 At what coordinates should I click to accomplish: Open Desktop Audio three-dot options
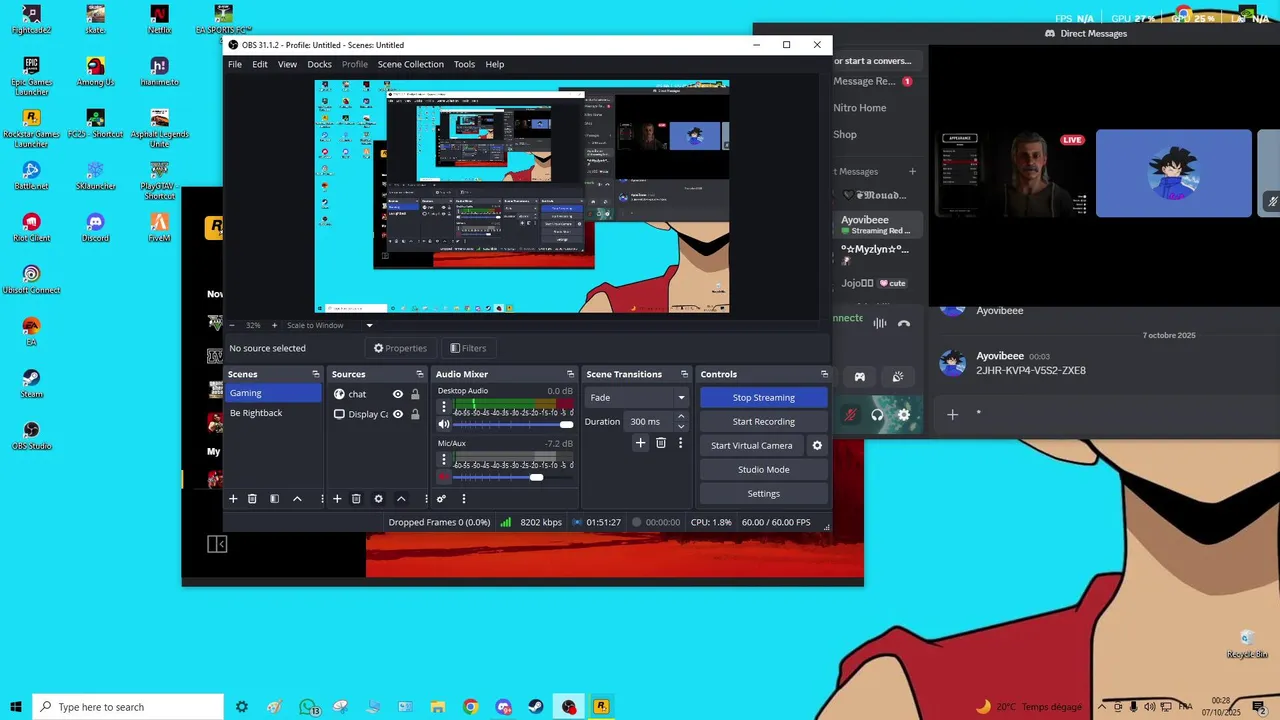[x=444, y=407]
